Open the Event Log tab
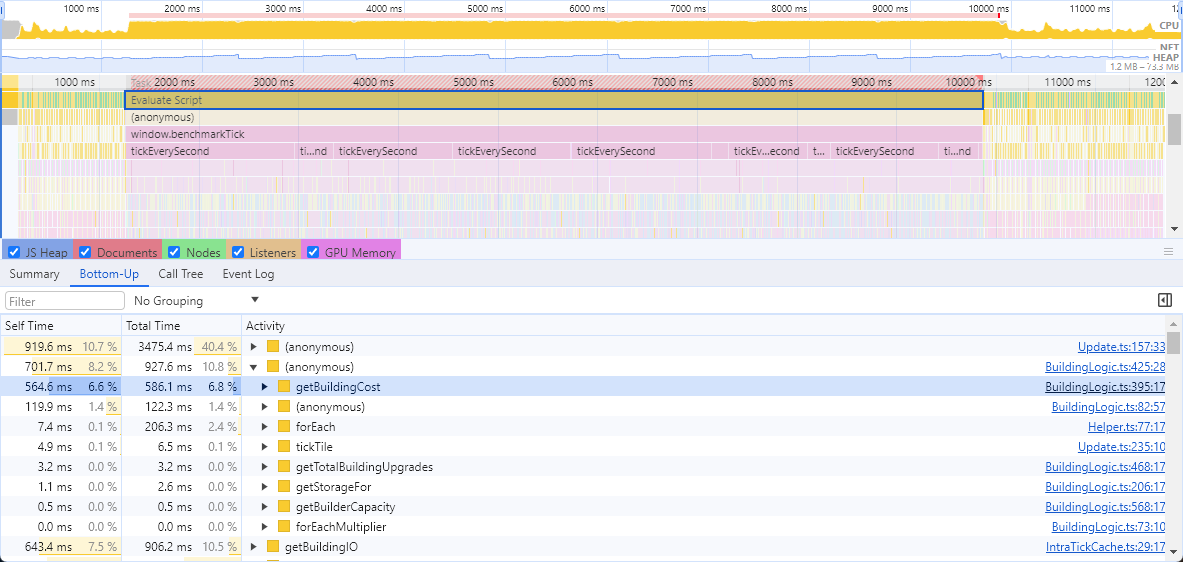The width and height of the screenshot is (1183, 562). 248,274
